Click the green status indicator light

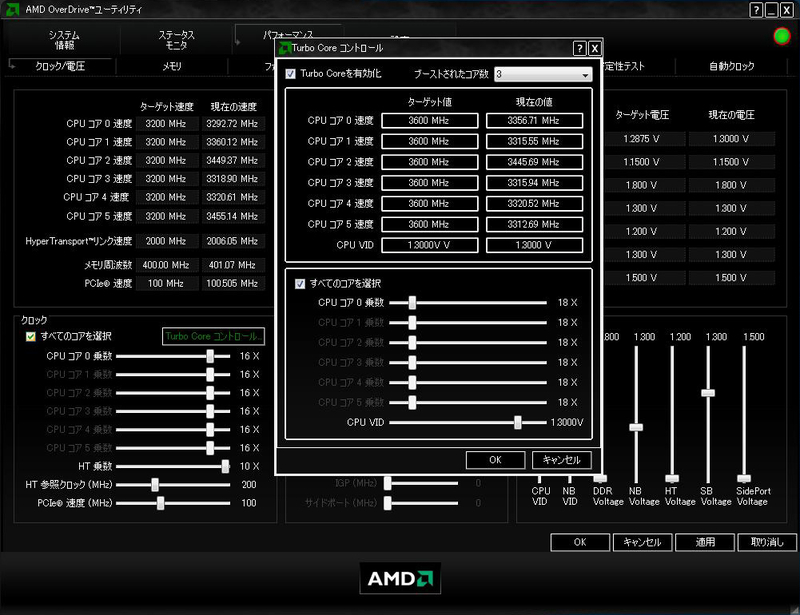(x=782, y=36)
